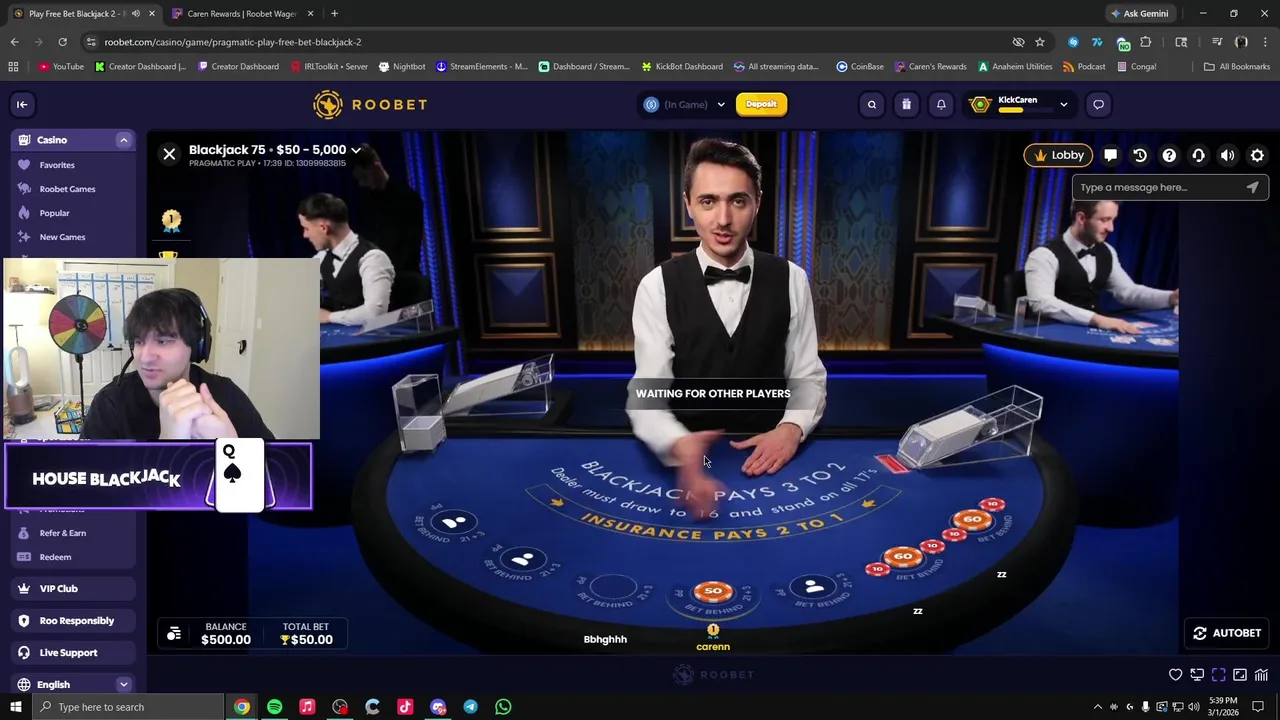Screen dimensions: 1280x720
Task: Collapse the Casino sidebar section
Action: (124, 140)
